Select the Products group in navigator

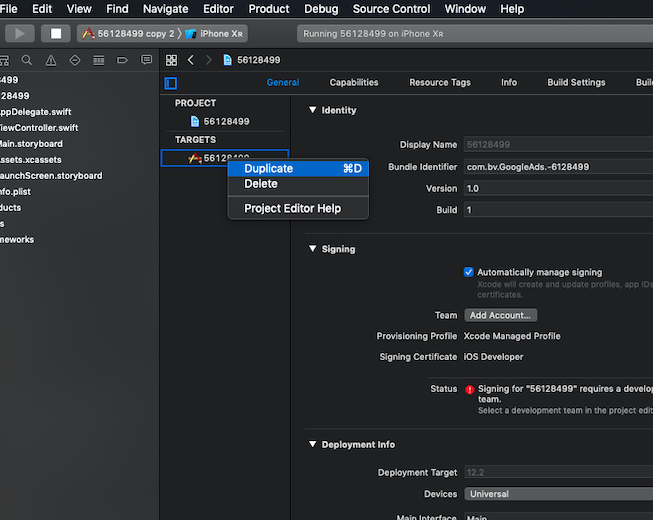point(10,208)
